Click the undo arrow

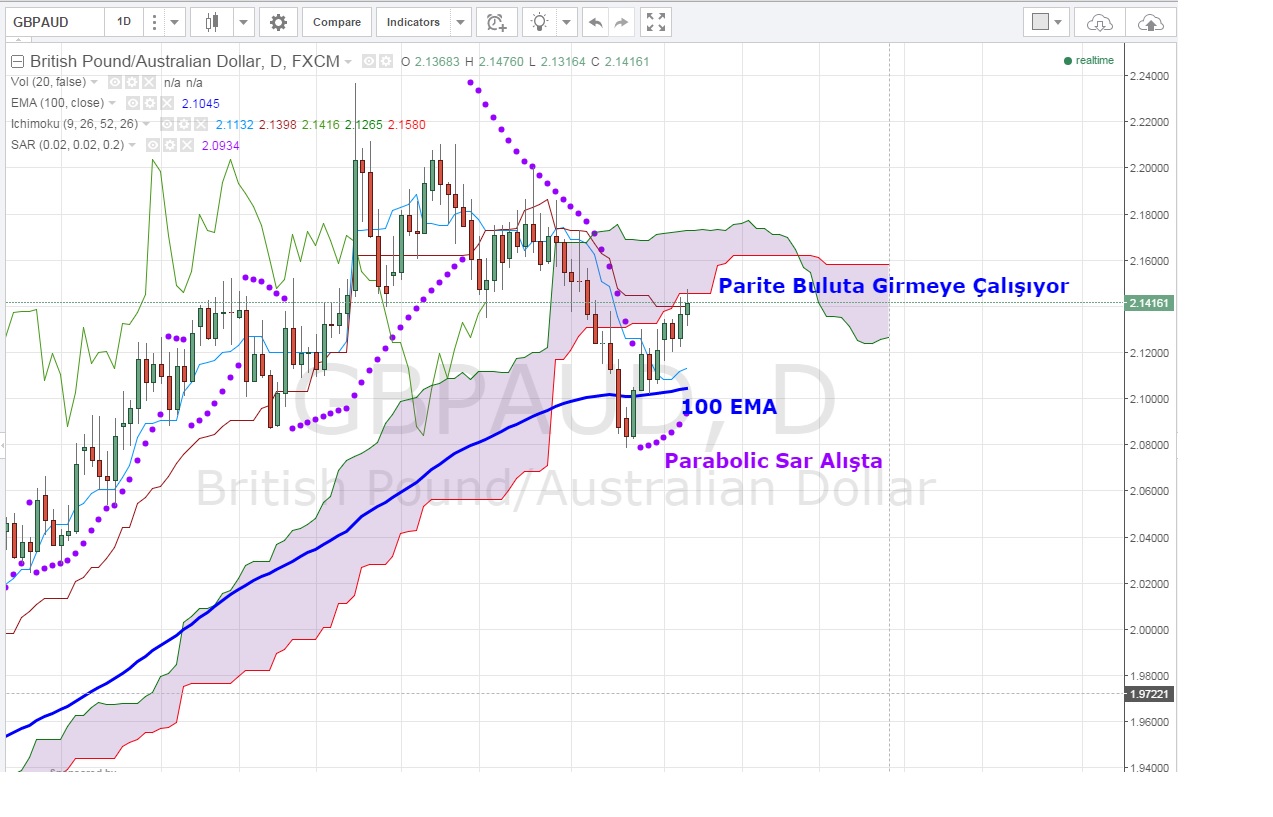pyautogui.click(x=596, y=22)
